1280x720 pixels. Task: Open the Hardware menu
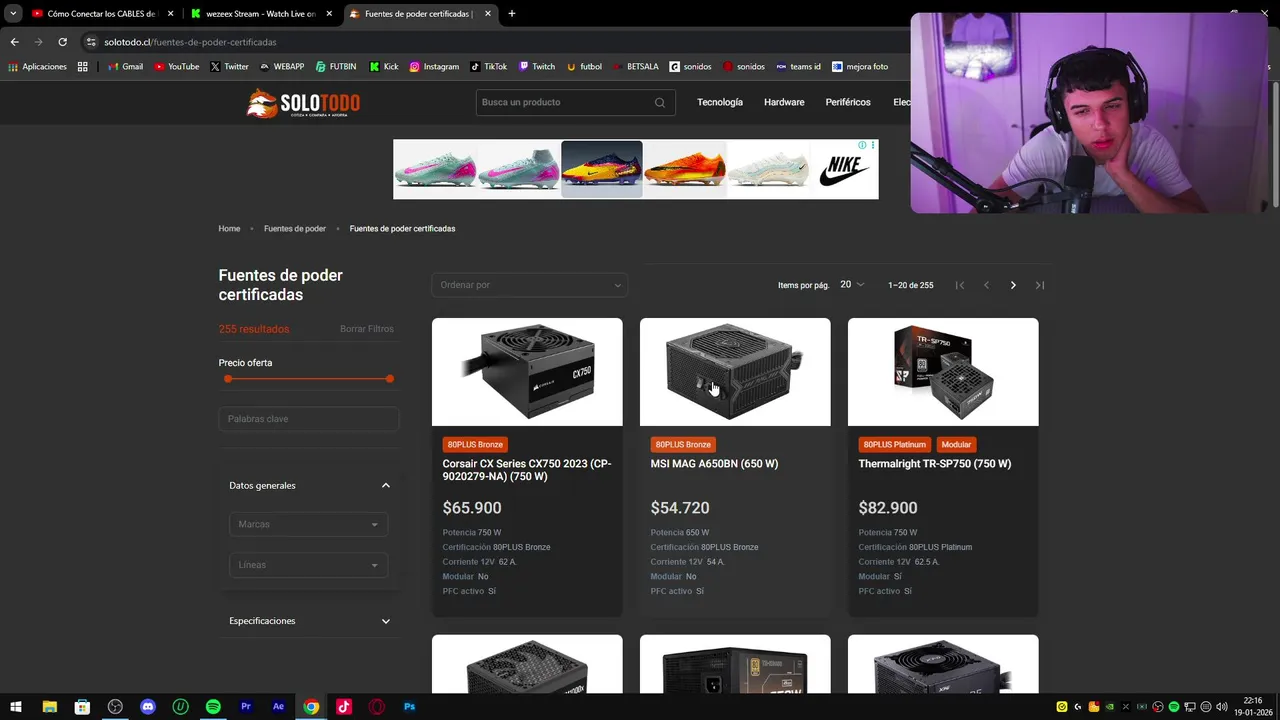784,102
